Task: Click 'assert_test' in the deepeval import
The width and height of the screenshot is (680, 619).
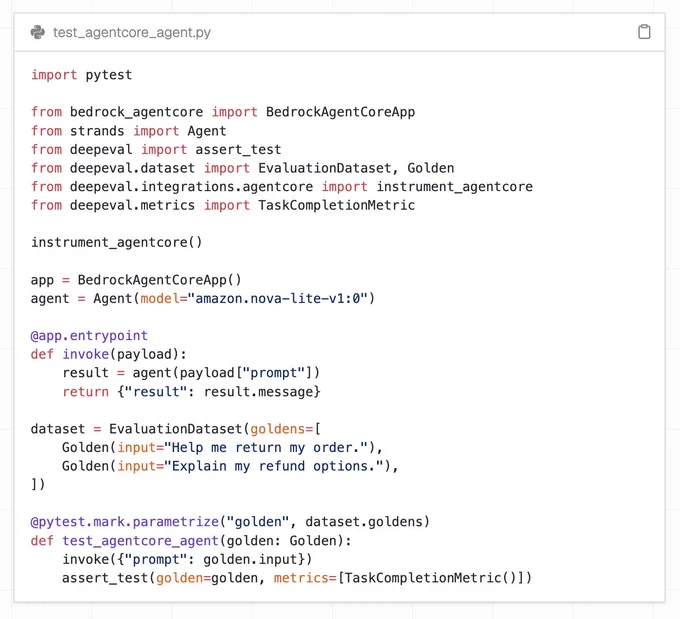Action: pos(238,150)
